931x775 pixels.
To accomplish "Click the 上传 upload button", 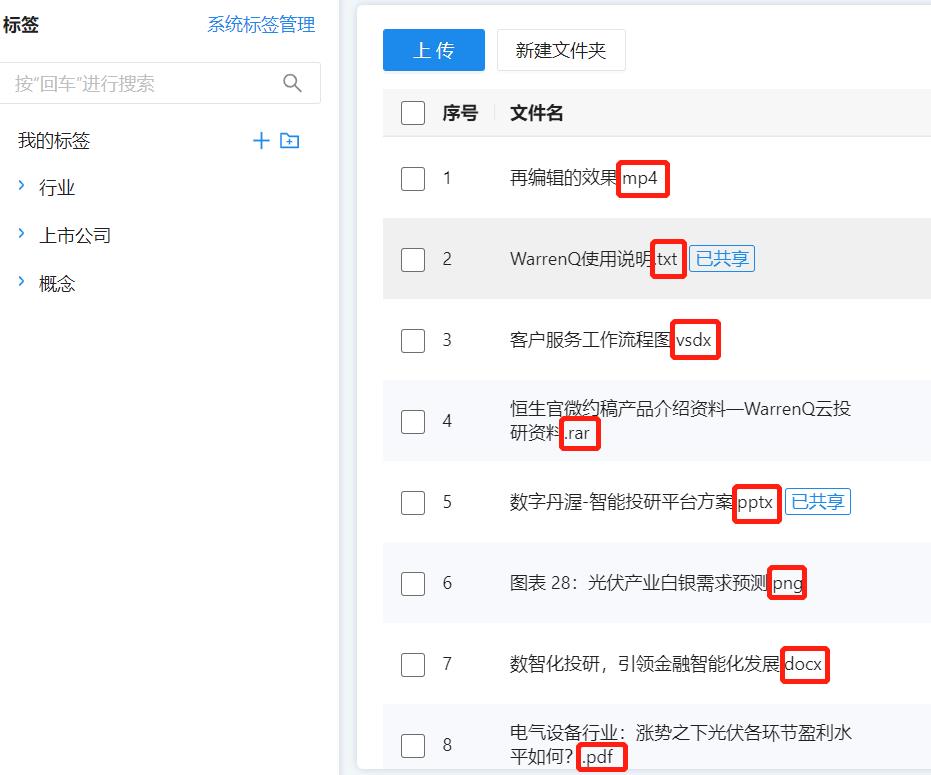I will (433, 50).
